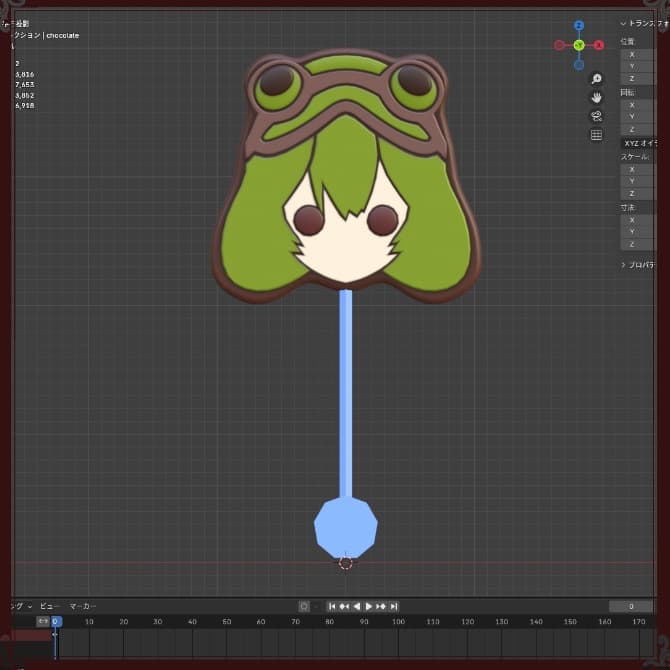This screenshot has height=670, width=670.
Task: Toggle perspective/orthographic view grid icon
Action: coord(596,135)
